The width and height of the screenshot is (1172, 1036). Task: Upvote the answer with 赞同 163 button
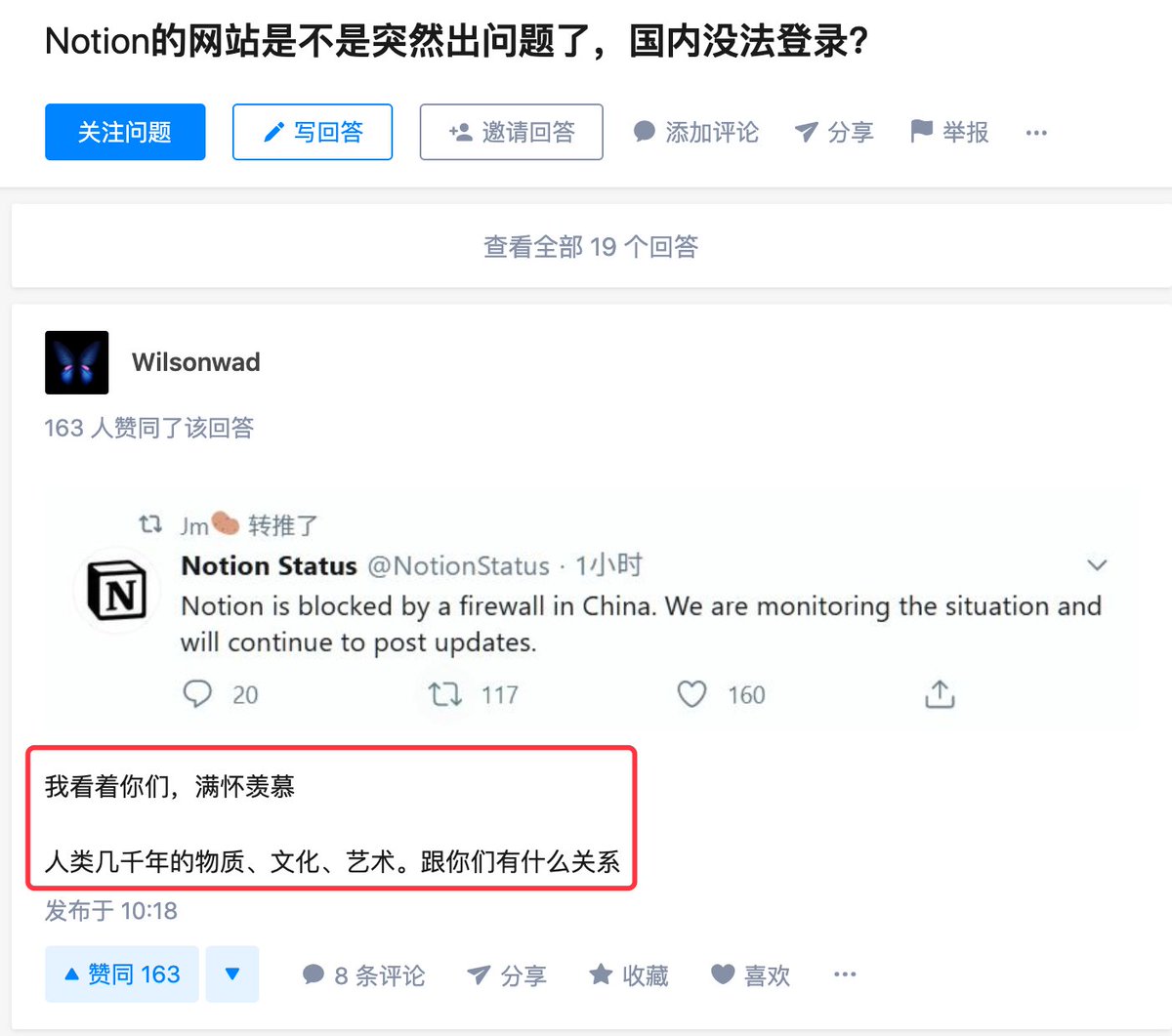122,974
